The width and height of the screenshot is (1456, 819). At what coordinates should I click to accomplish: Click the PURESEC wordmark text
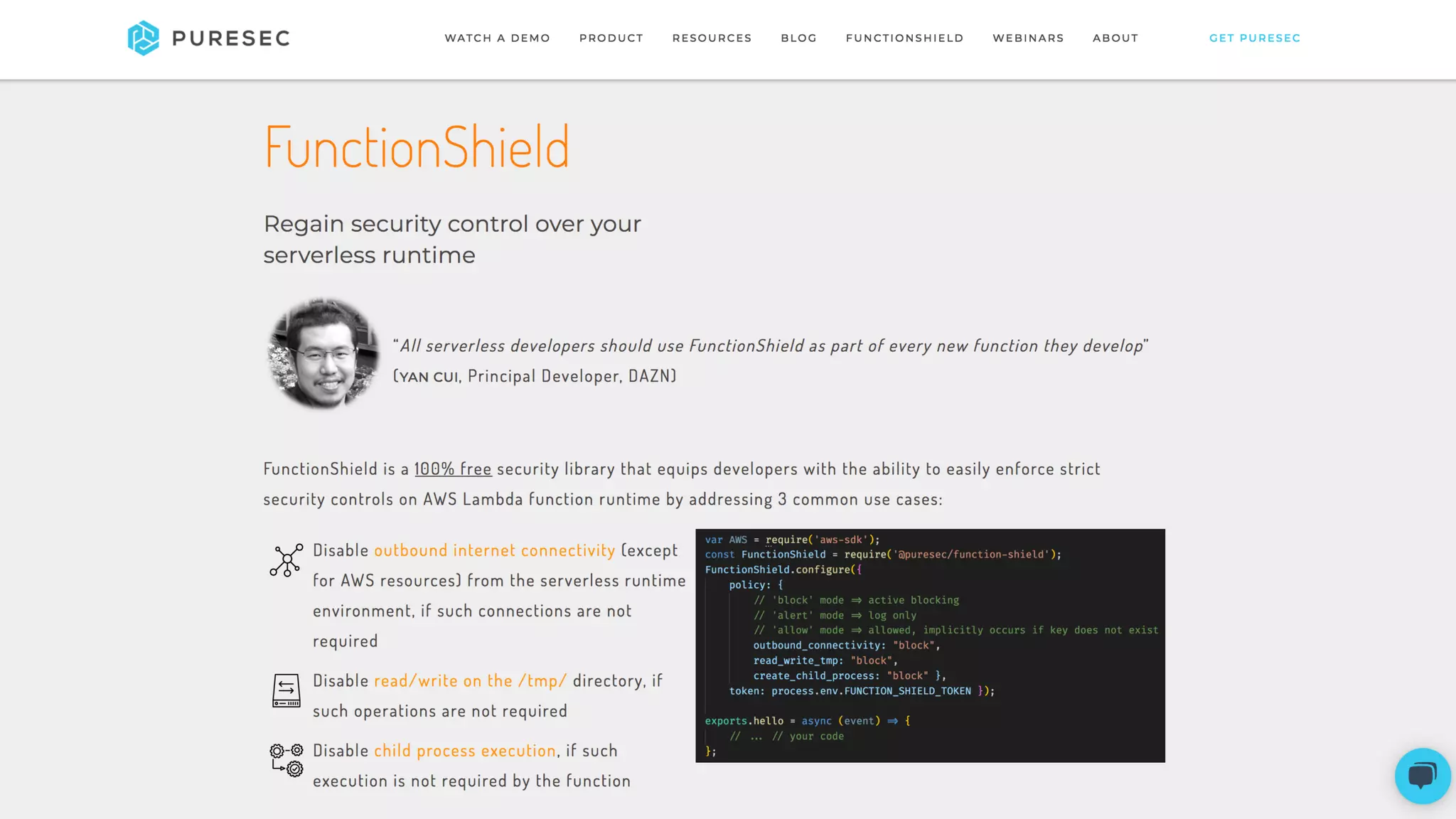point(231,38)
